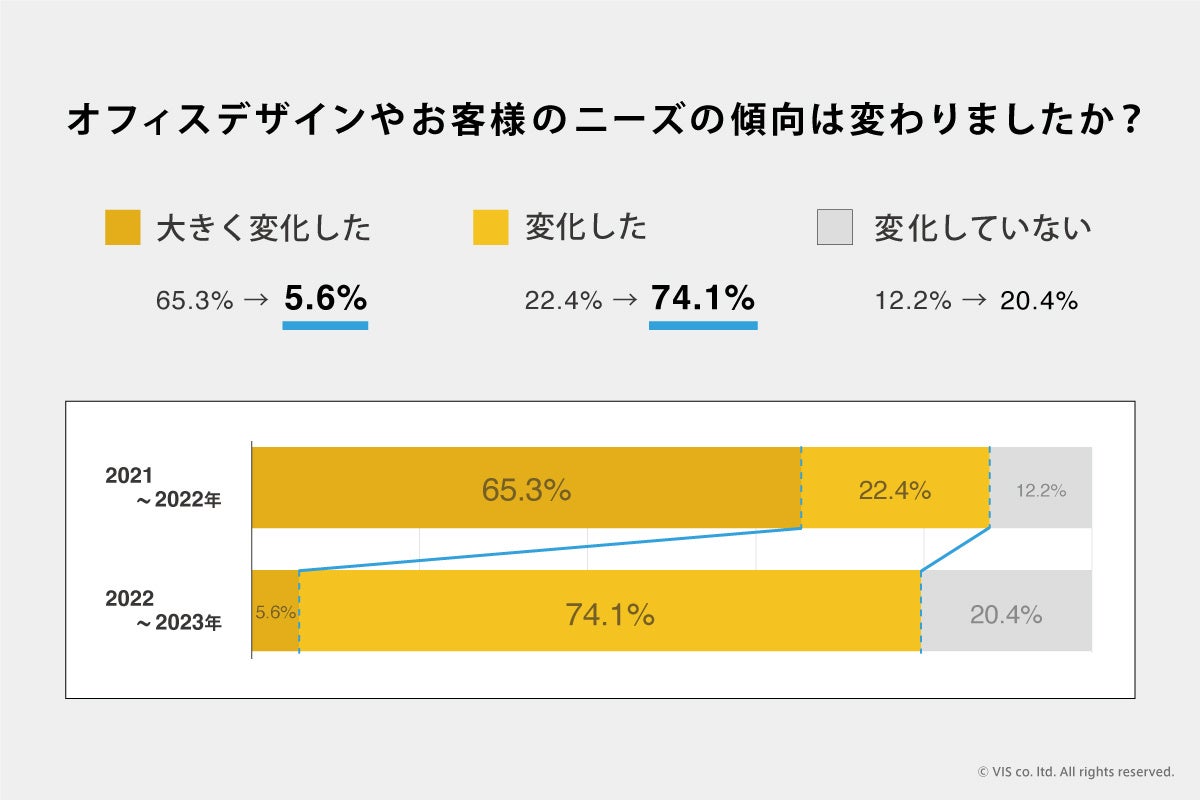
Task: Click the 74.1% yellow bar segment
Action: [x=609, y=611]
